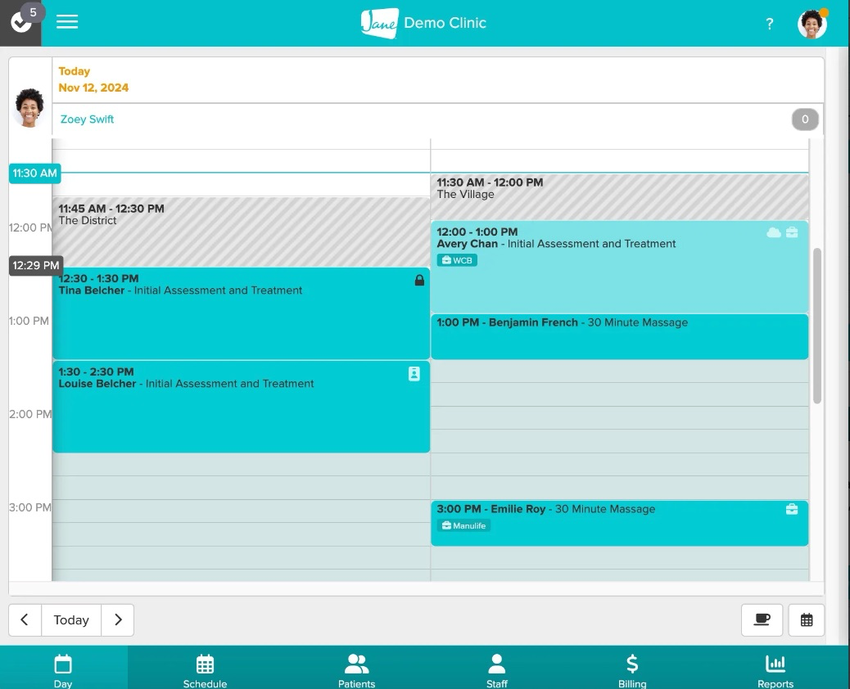850x689 pixels.
Task: Open Benjamin French's 1:00 PM massage
Action: point(620,336)
